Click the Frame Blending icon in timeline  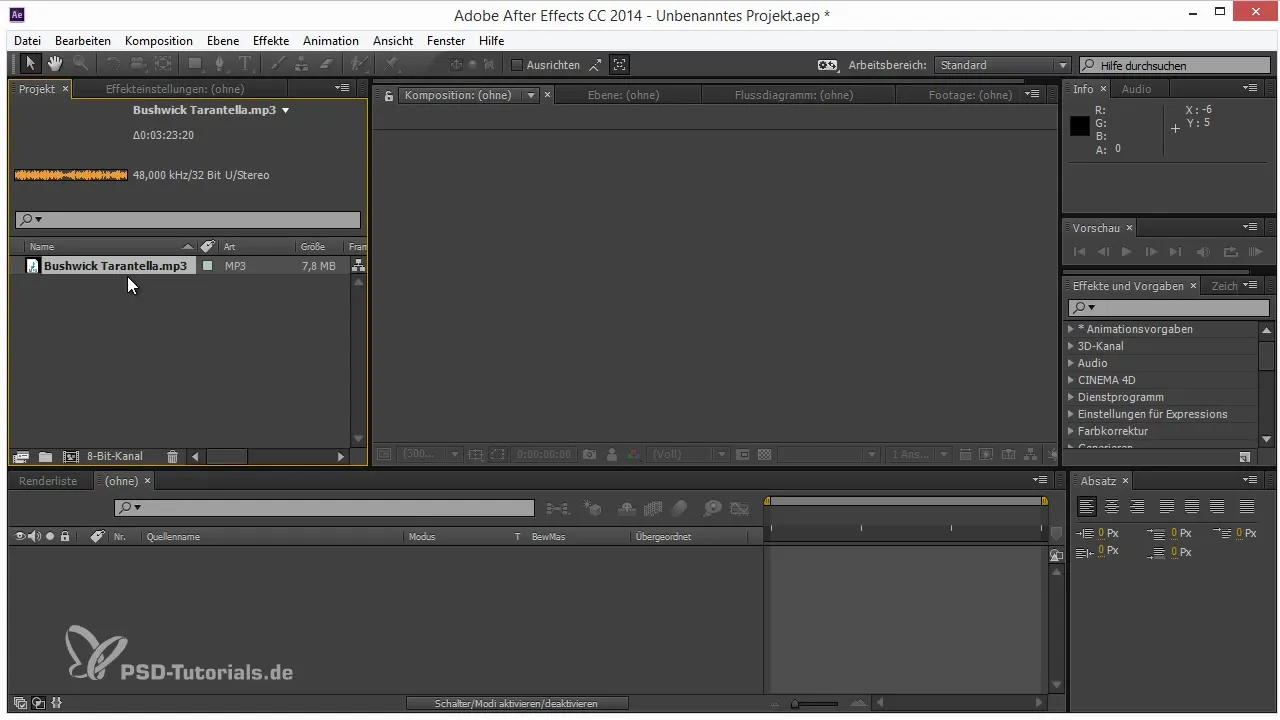click(x=654, y=508)
